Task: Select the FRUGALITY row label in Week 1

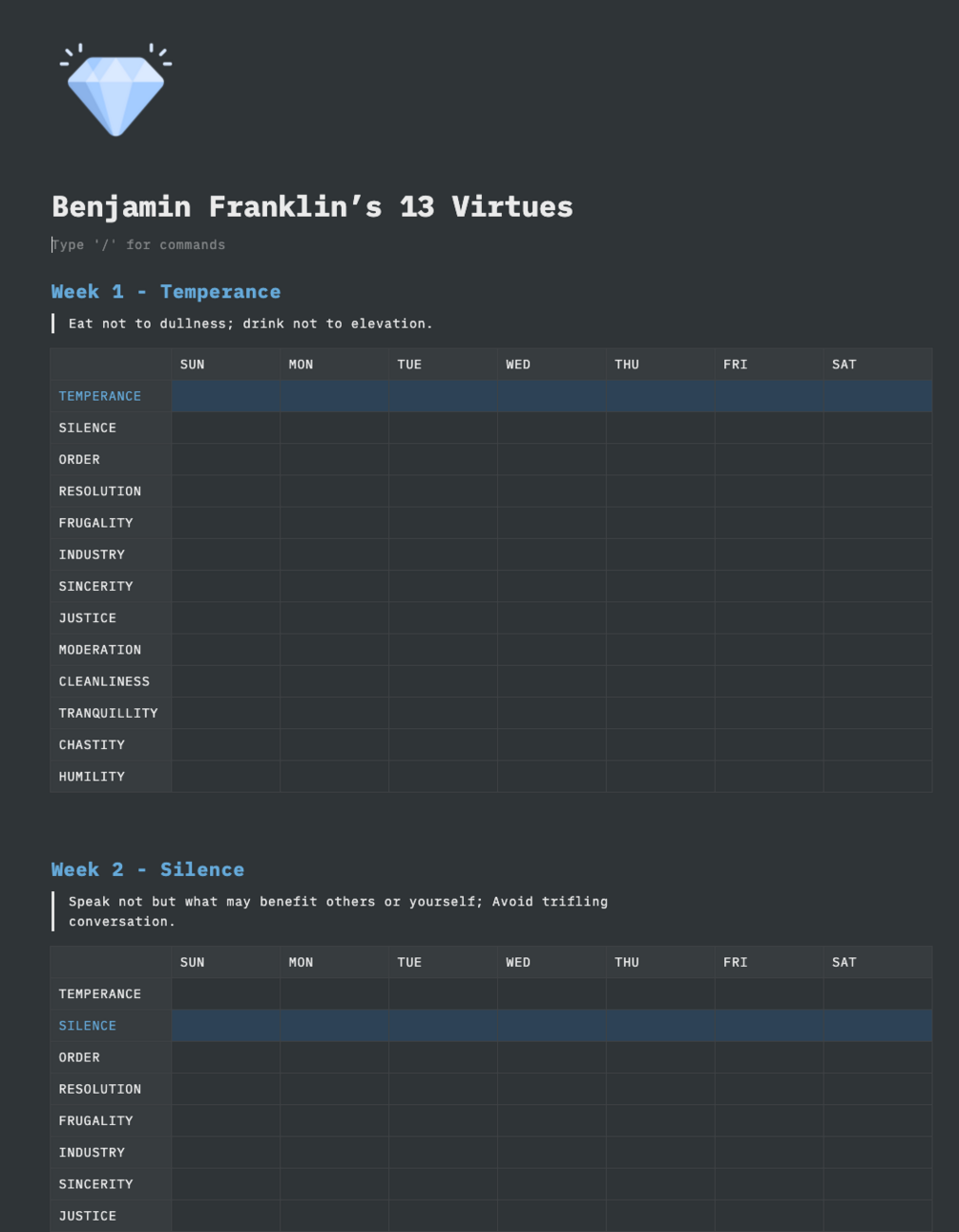Action: coord(96,523)
